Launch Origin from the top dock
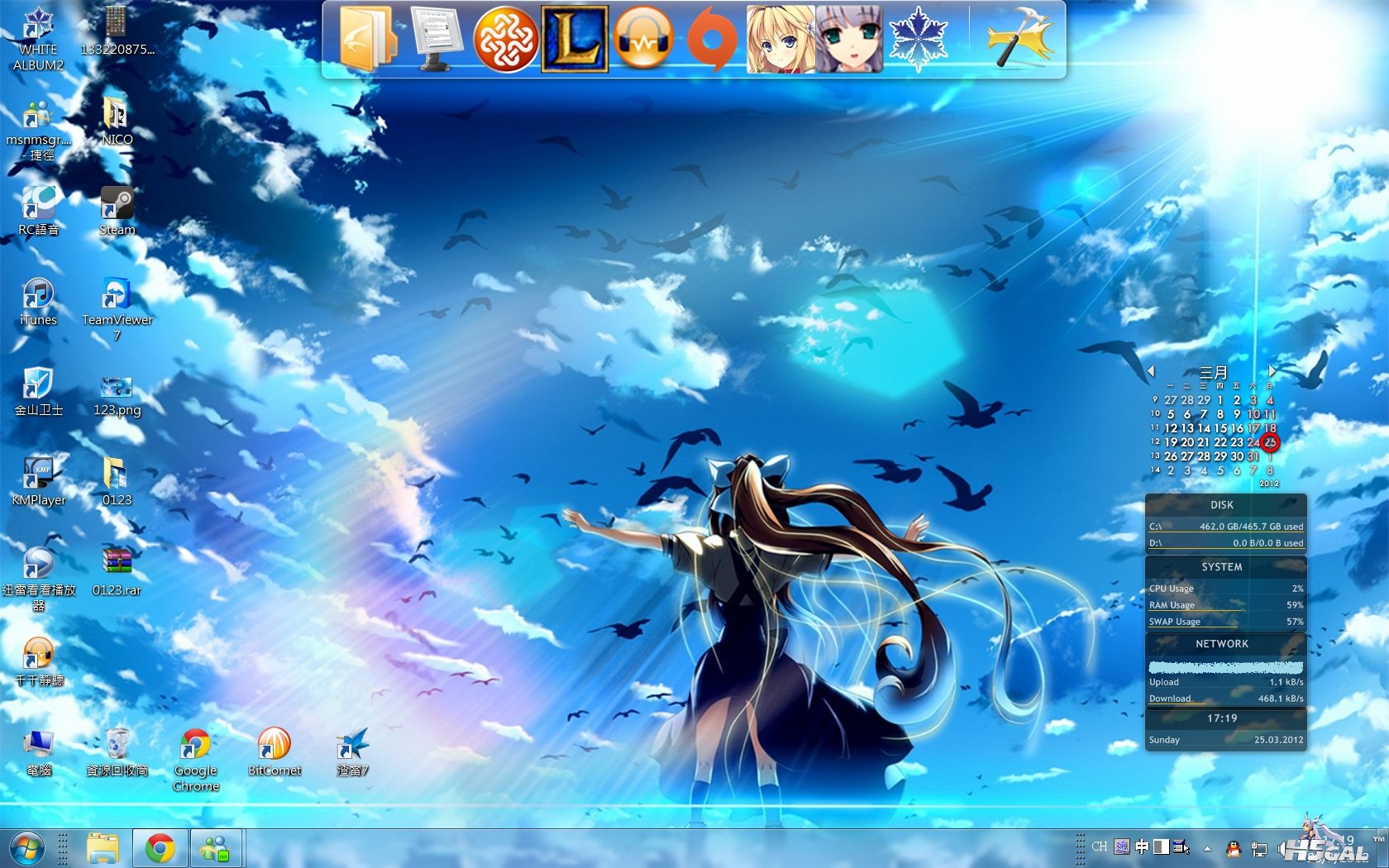 pos(711,39)
